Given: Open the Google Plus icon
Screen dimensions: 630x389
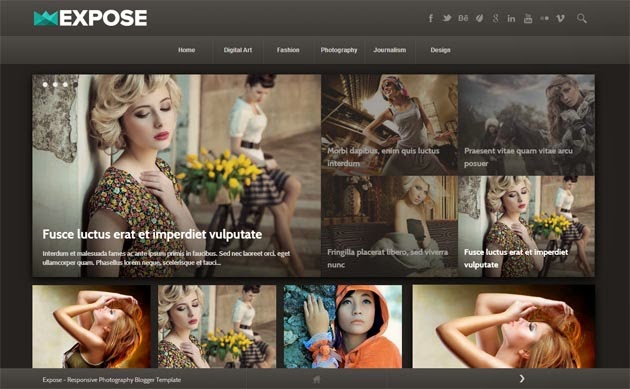Looking at the screenshot, I should click(496, 18).
